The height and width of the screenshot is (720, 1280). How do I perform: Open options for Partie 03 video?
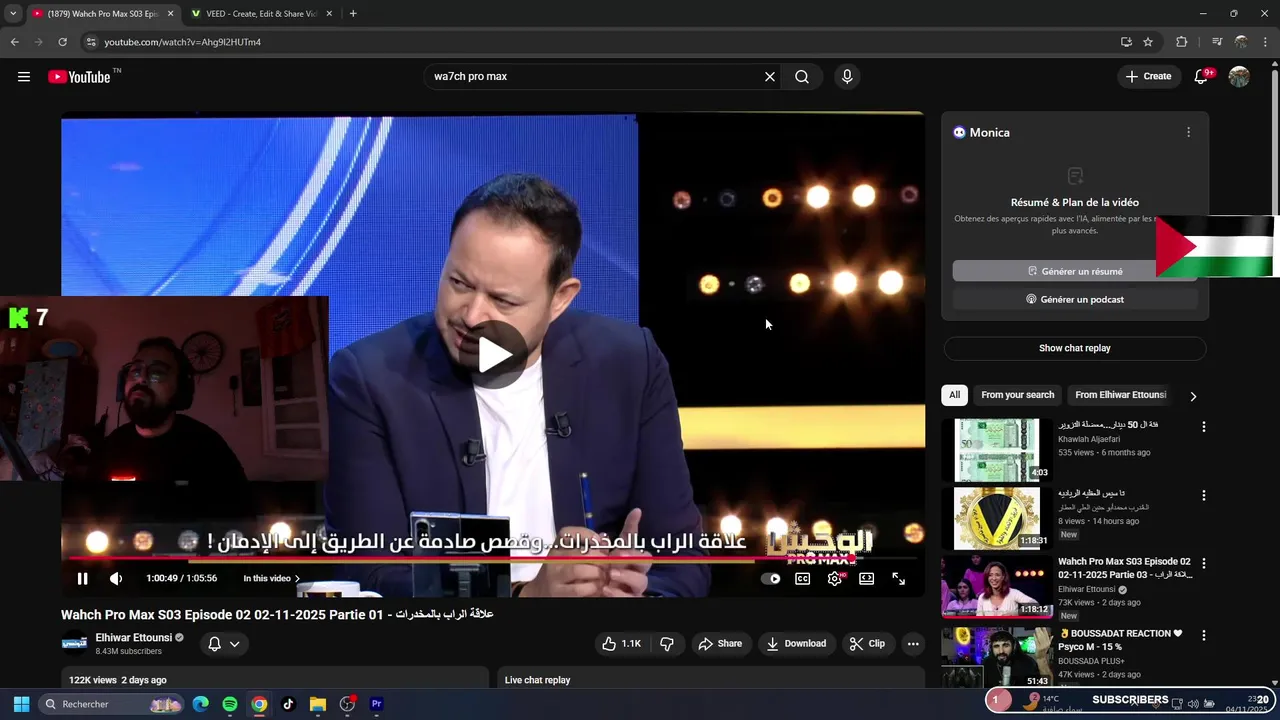tap(1204, 564)
